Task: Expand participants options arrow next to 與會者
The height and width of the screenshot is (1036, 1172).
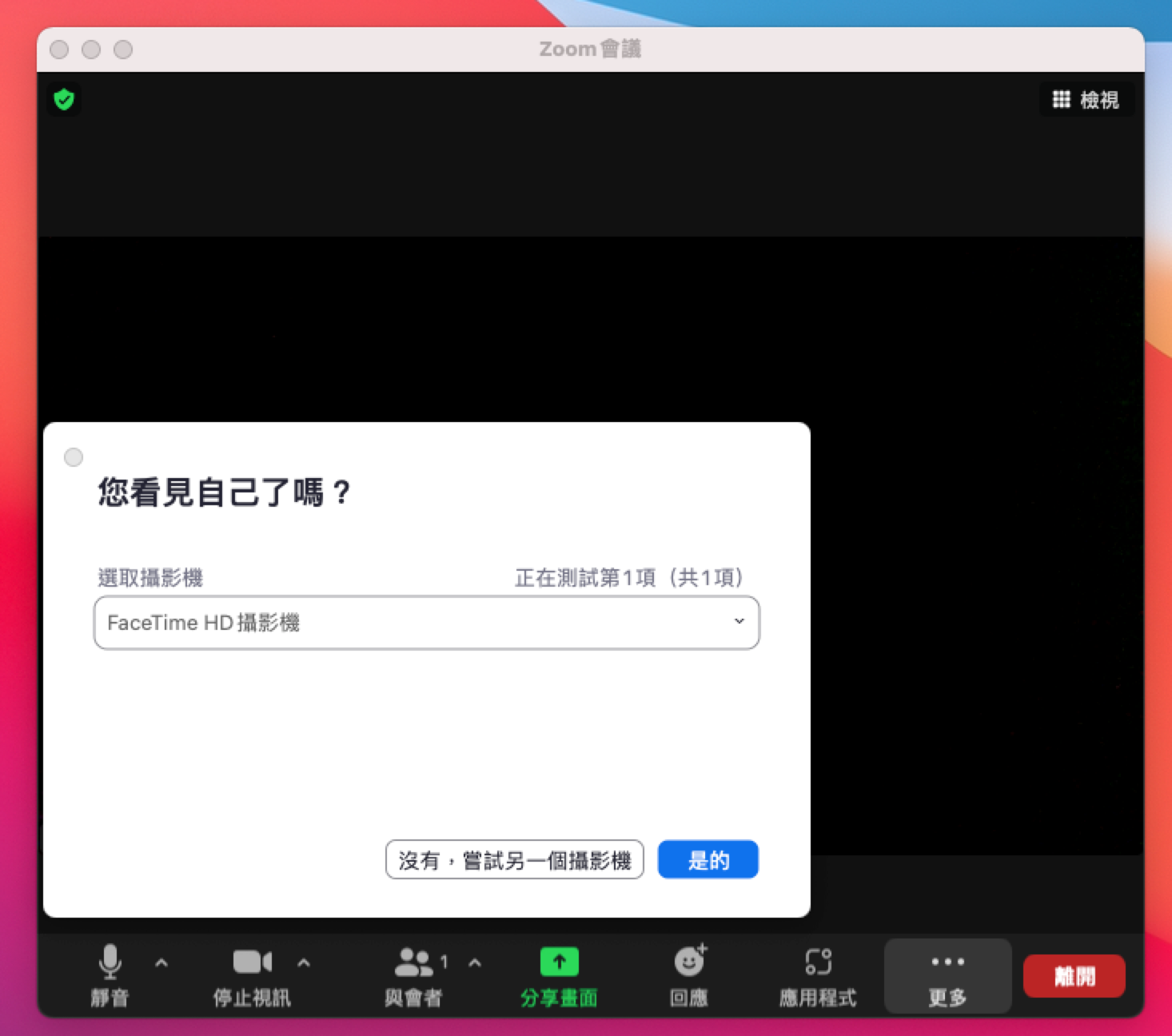Action: click(475, 962)
